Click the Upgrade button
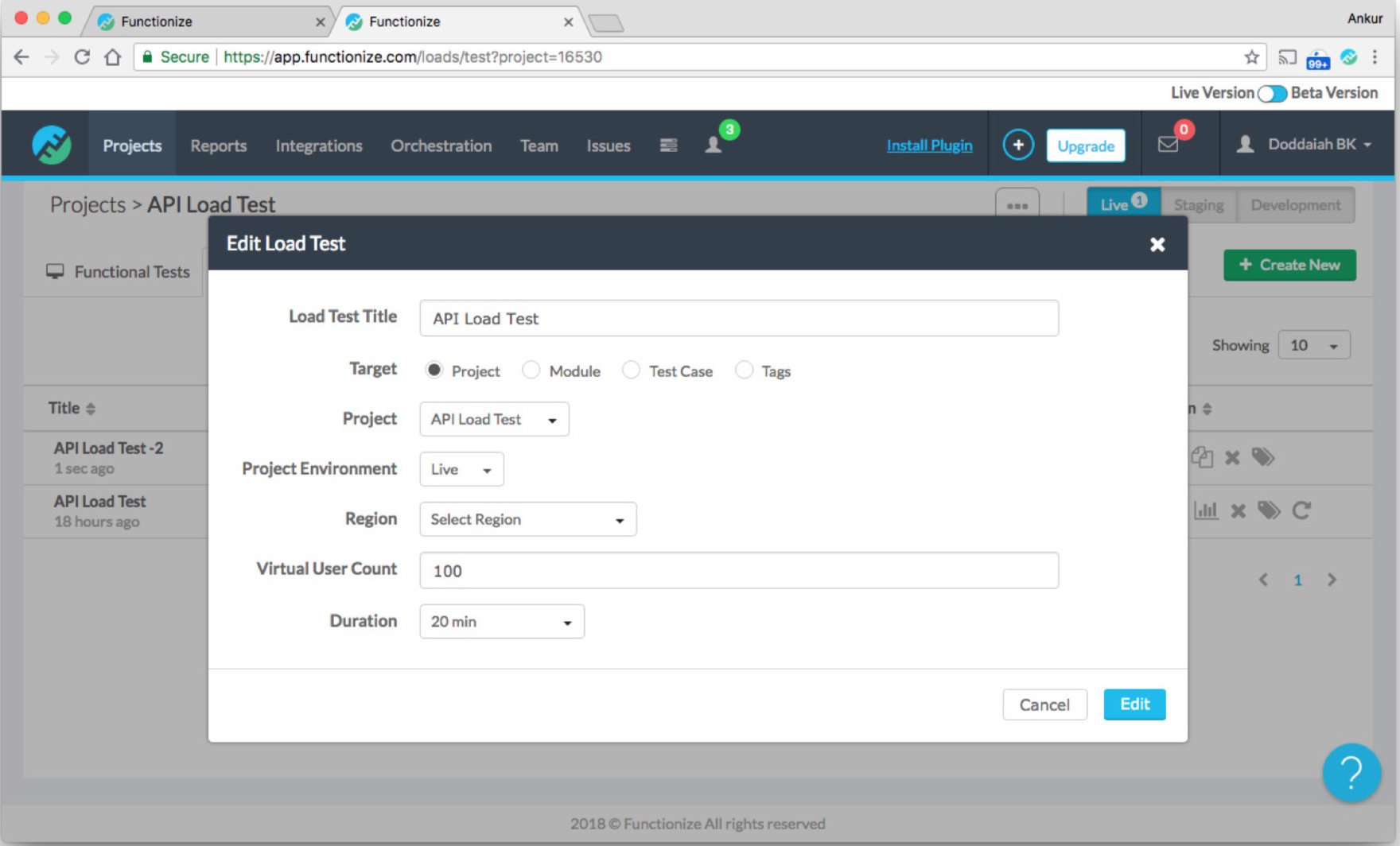Image resolution: width=1400 pixels, height=846 pixels. 1086,146
